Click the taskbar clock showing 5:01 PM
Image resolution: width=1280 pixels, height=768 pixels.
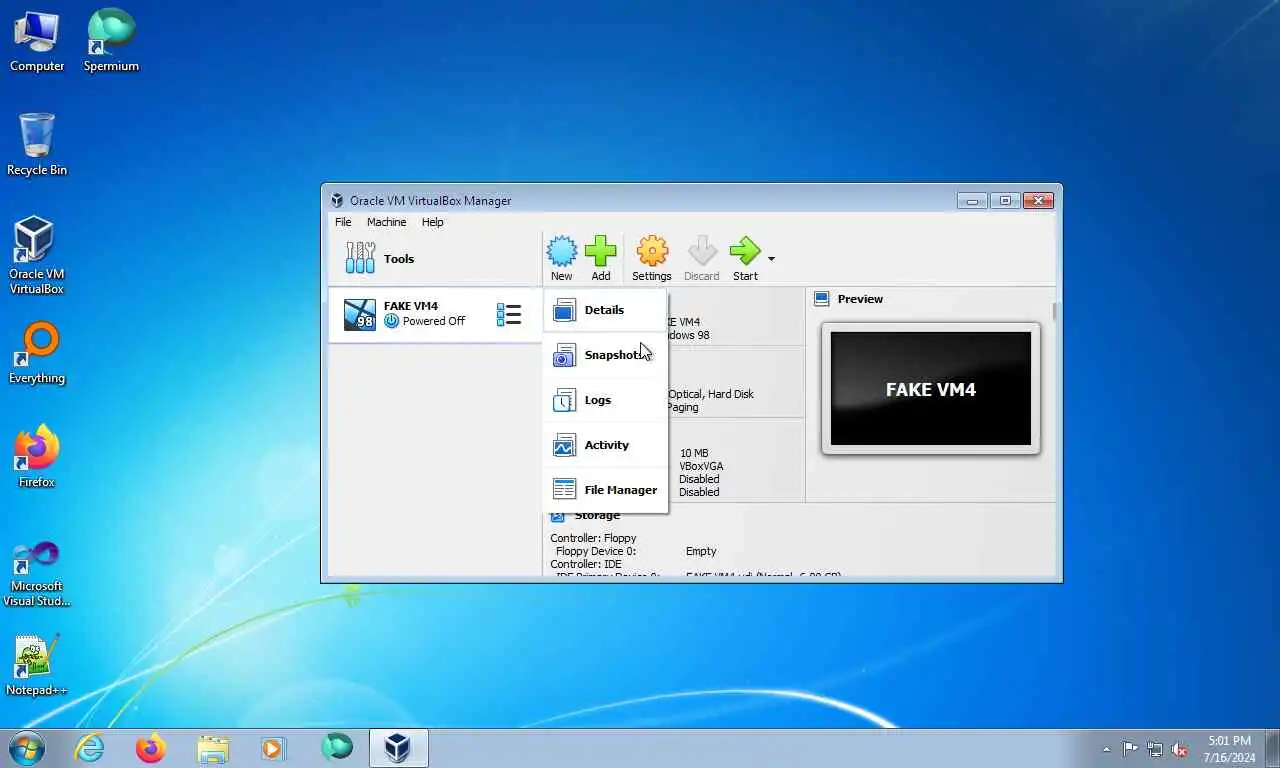(1229, 749)
